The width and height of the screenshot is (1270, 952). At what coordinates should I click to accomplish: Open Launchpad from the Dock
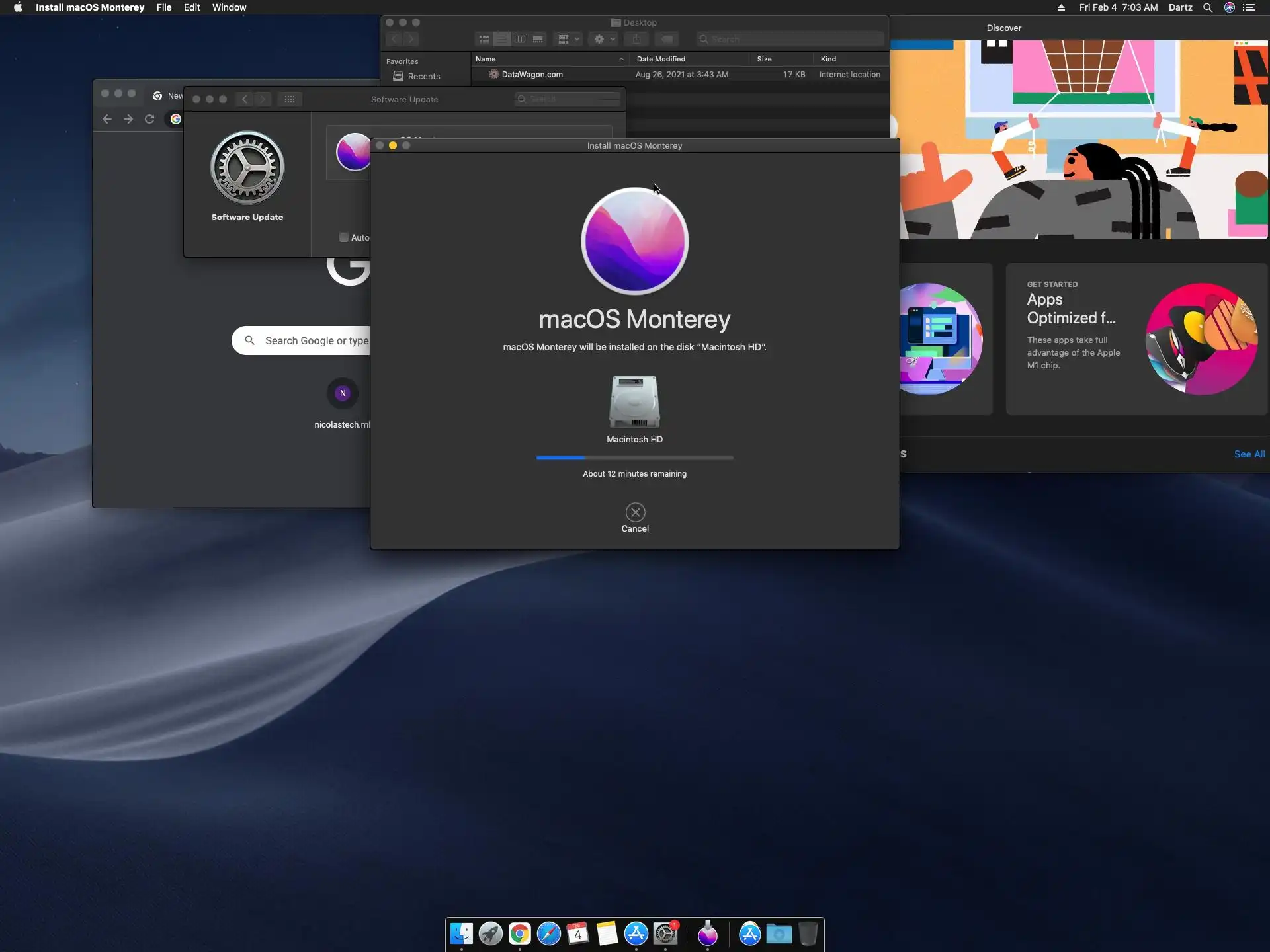tap(490, 933)
